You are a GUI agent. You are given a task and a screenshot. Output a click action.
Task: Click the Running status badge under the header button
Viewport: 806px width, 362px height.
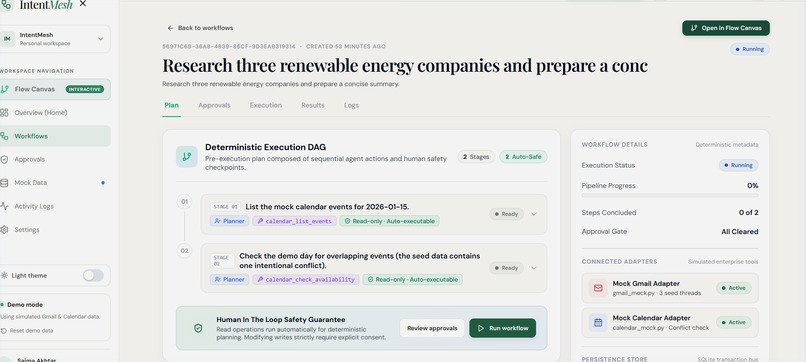coord(750,49)
